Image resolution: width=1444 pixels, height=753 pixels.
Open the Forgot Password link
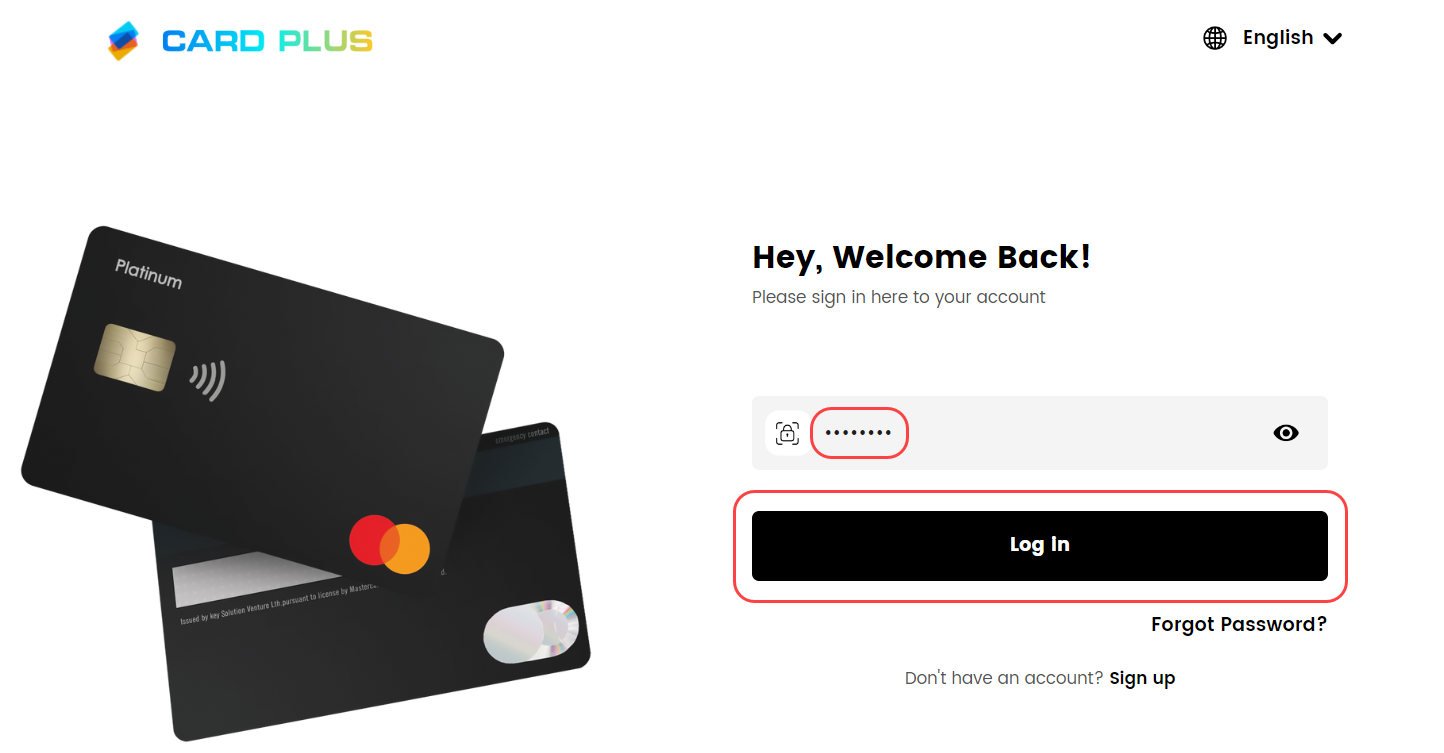click(x=1239, y=624)
